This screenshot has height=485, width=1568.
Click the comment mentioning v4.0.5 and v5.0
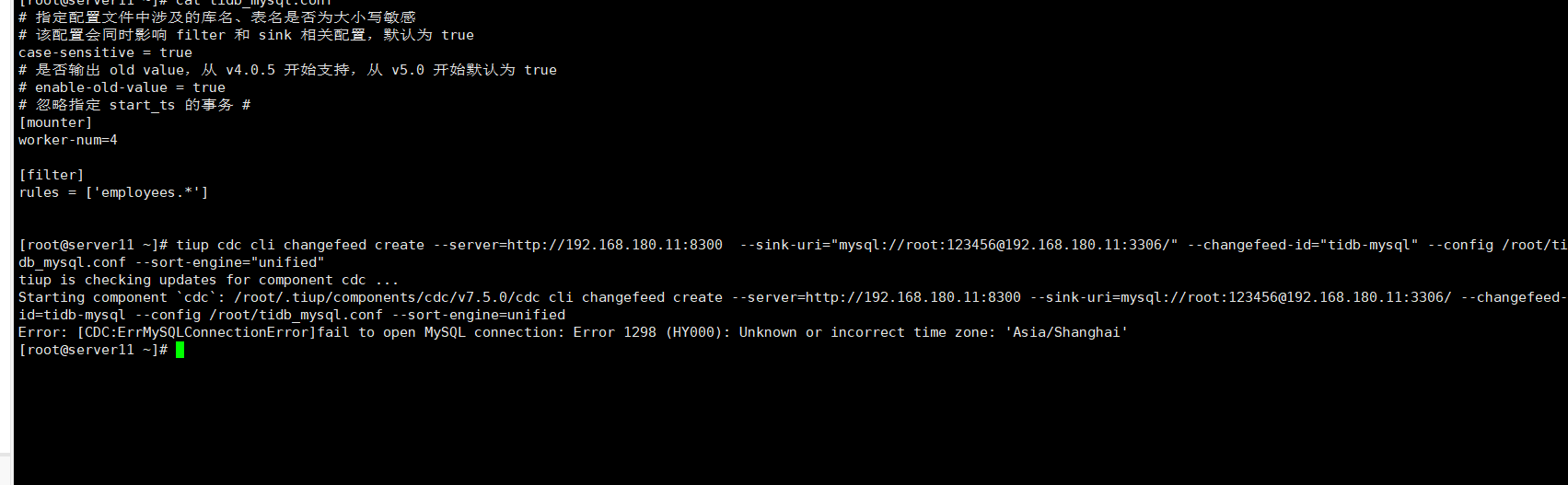point(287,70)
